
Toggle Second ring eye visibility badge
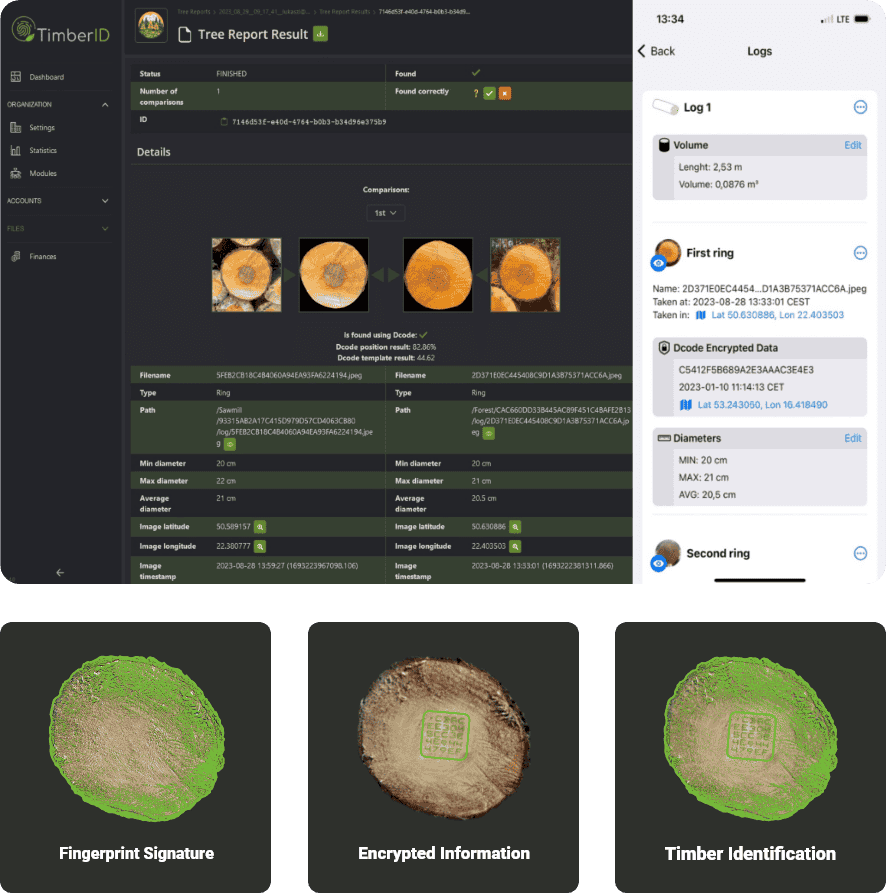point(658,564)
